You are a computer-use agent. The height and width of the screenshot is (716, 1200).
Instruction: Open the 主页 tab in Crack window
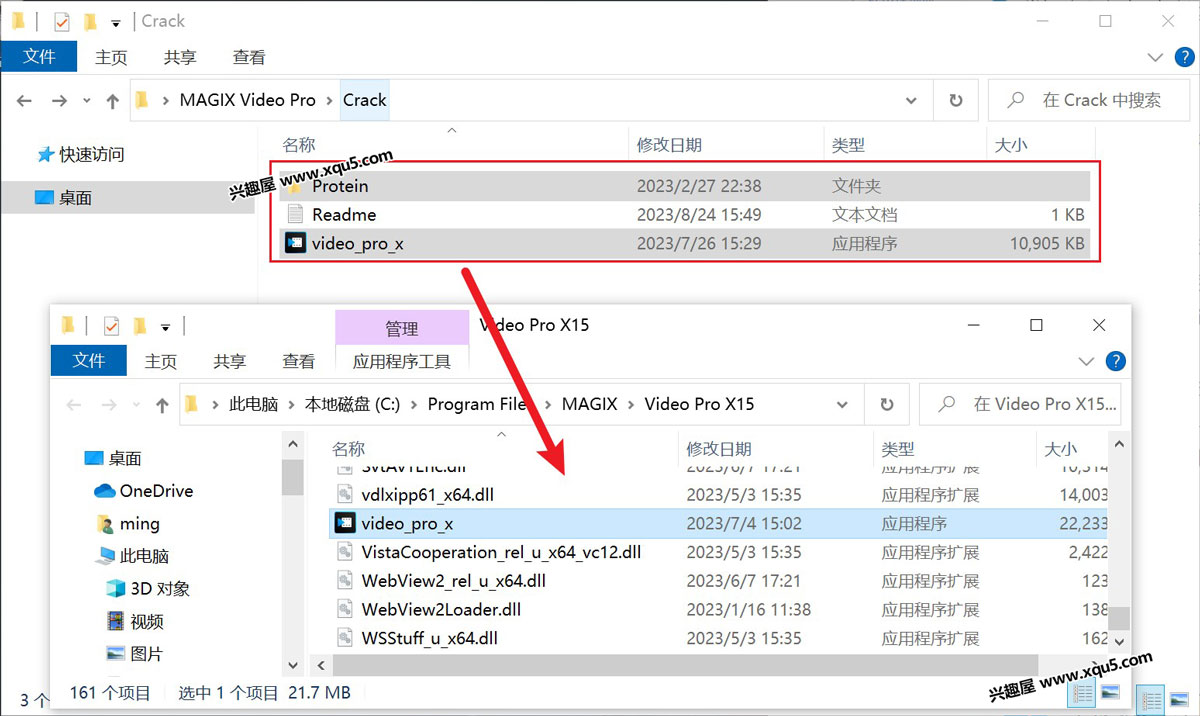[x=112, y=58]
